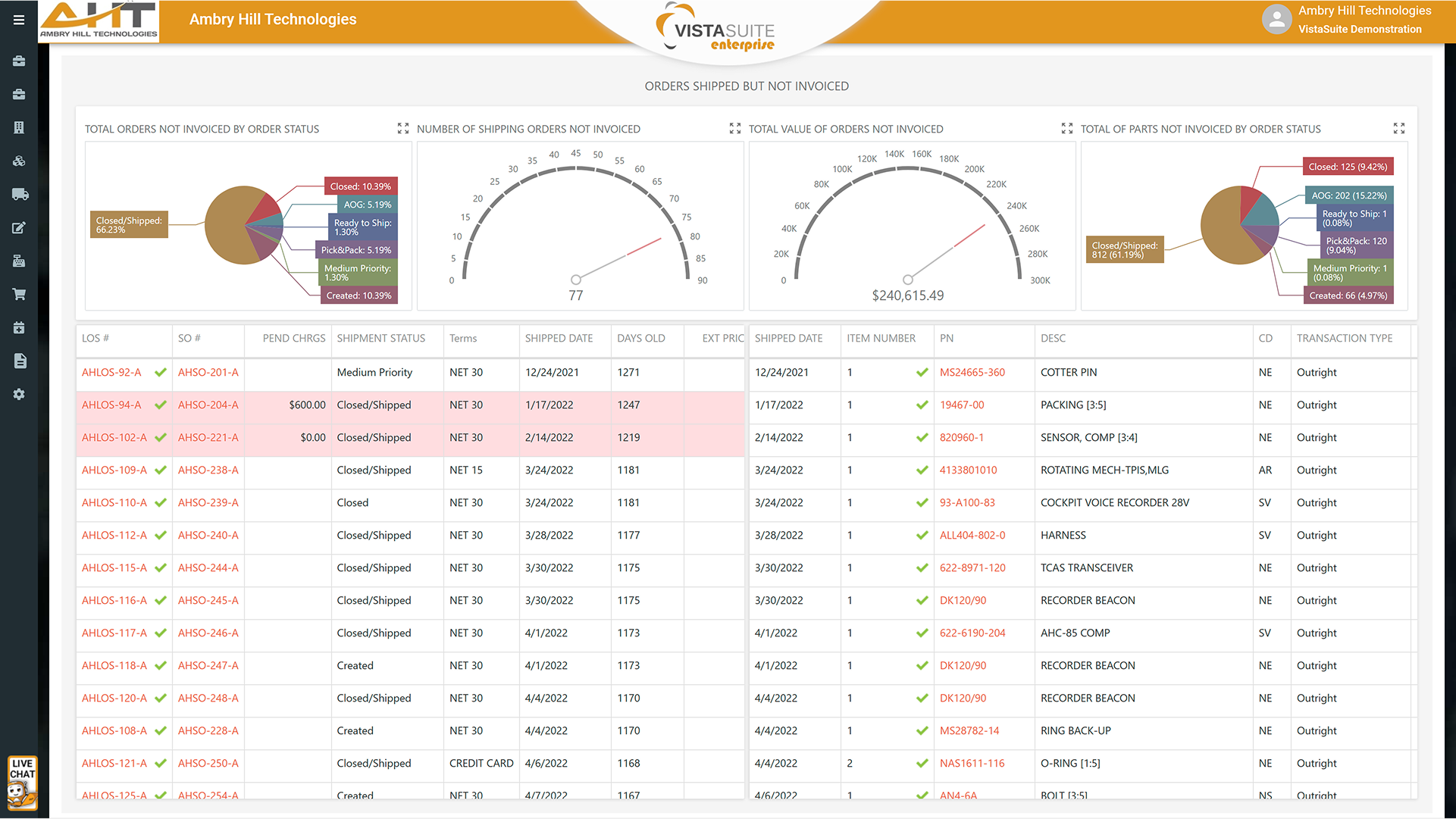The width and height of the screenshot is (1456, 819).
Task: Open the stacked cubes inventory icon
Action: tap(19, 161)
